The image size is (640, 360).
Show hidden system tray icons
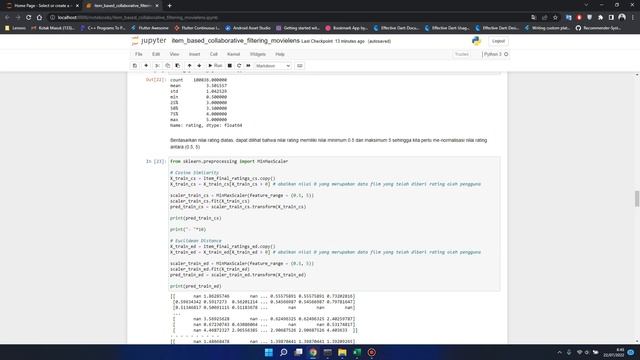[x=560, y=352]
